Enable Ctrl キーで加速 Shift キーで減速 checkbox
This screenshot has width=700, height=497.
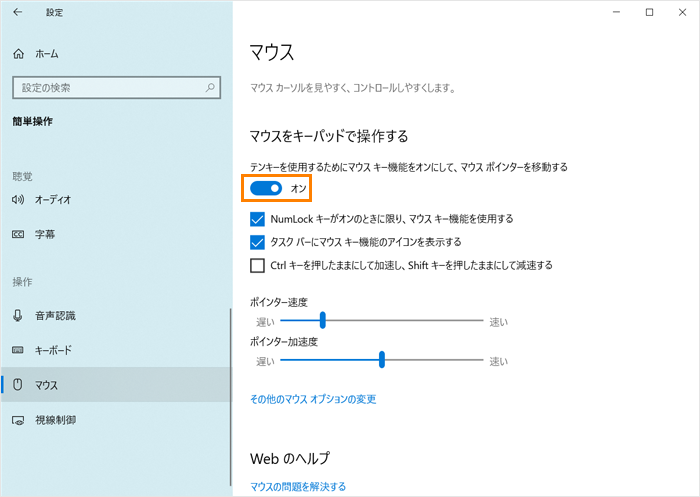(x=258, y=265)
